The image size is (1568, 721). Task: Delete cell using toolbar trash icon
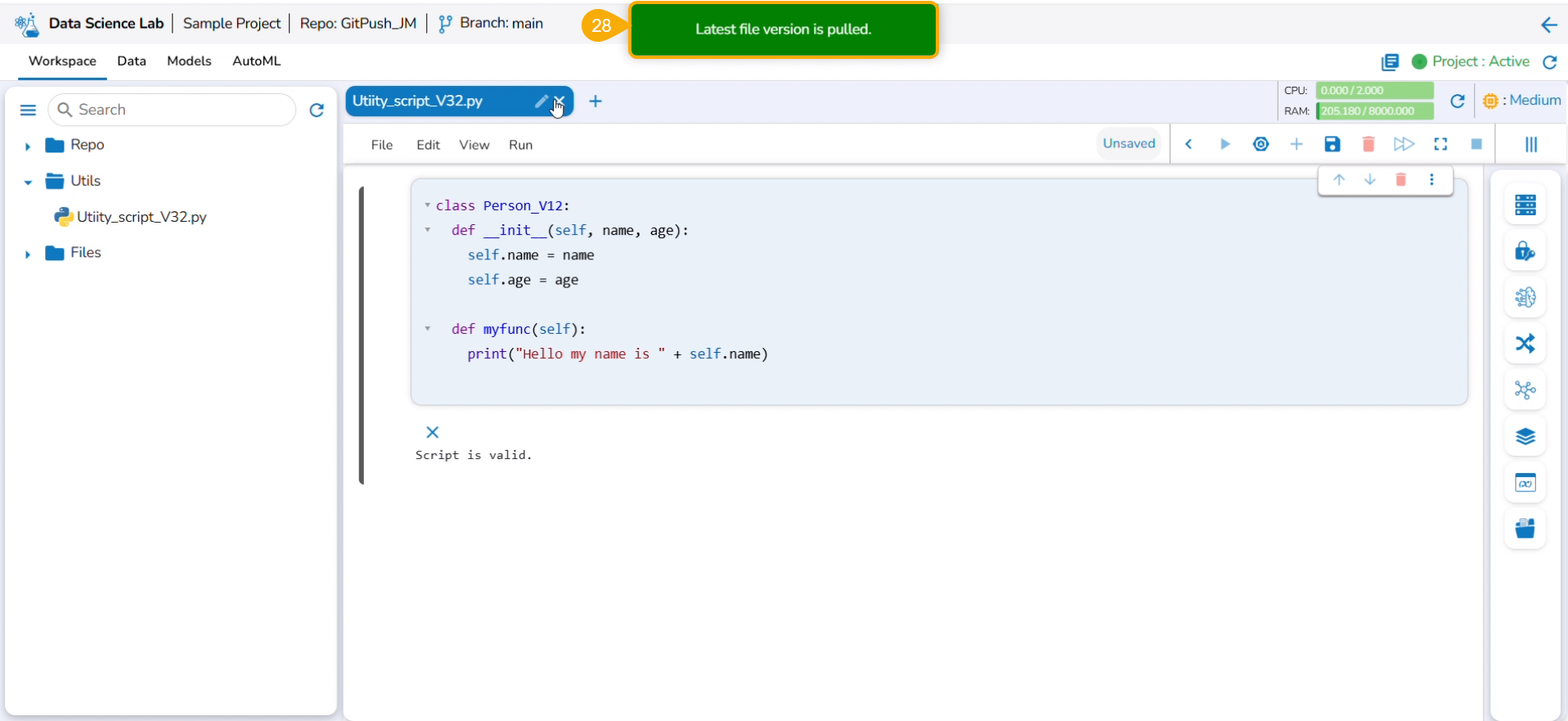coord(1368,145)
